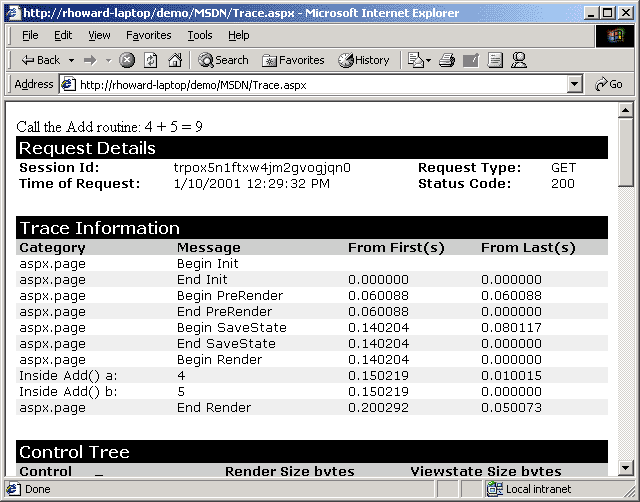Click the Back navigation button
Image resolution: width=640 pixels, height=502 pixels.
click(41, 60)
